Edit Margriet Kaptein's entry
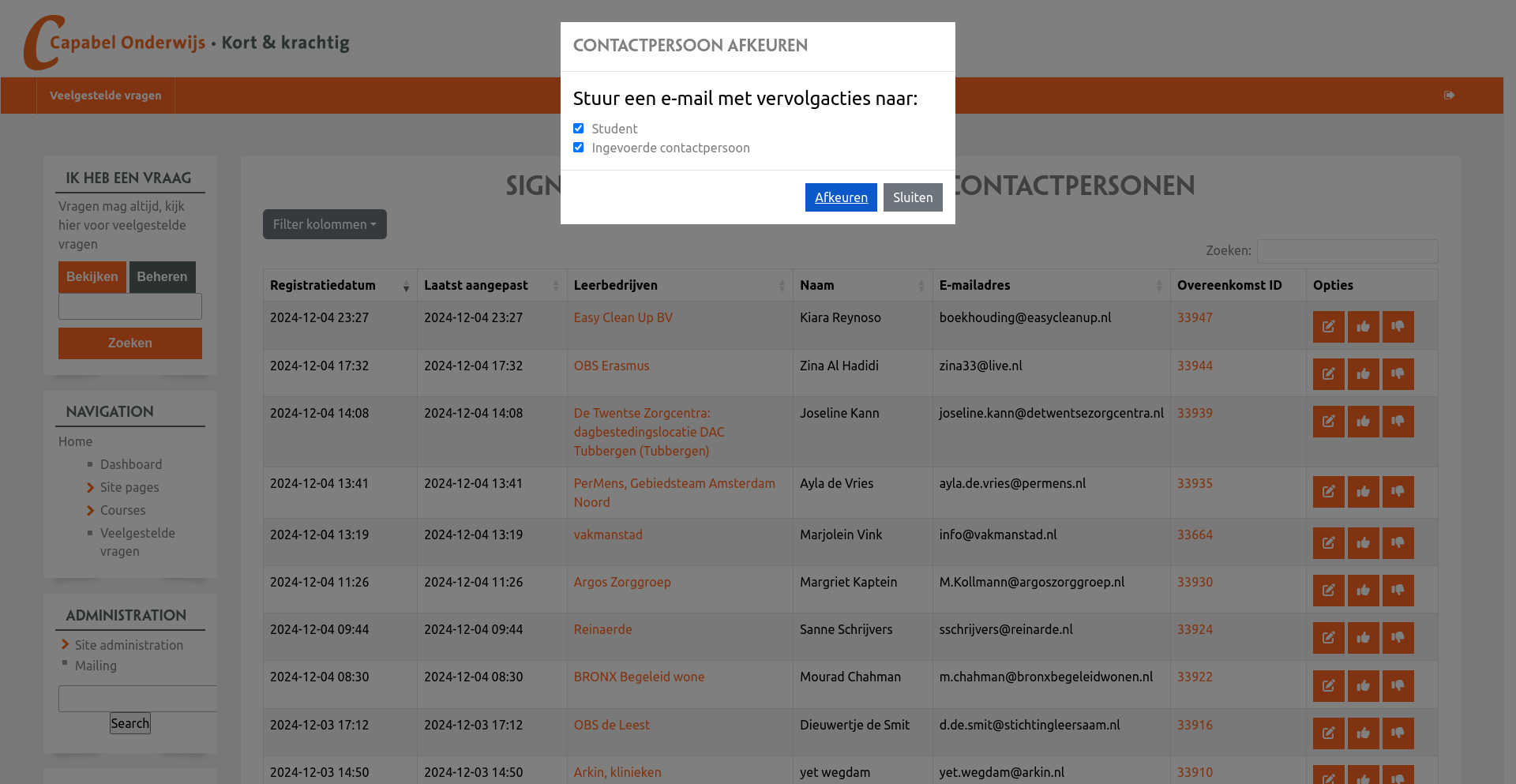This screenshot has width=1516, height=784. pos(1328,591)
